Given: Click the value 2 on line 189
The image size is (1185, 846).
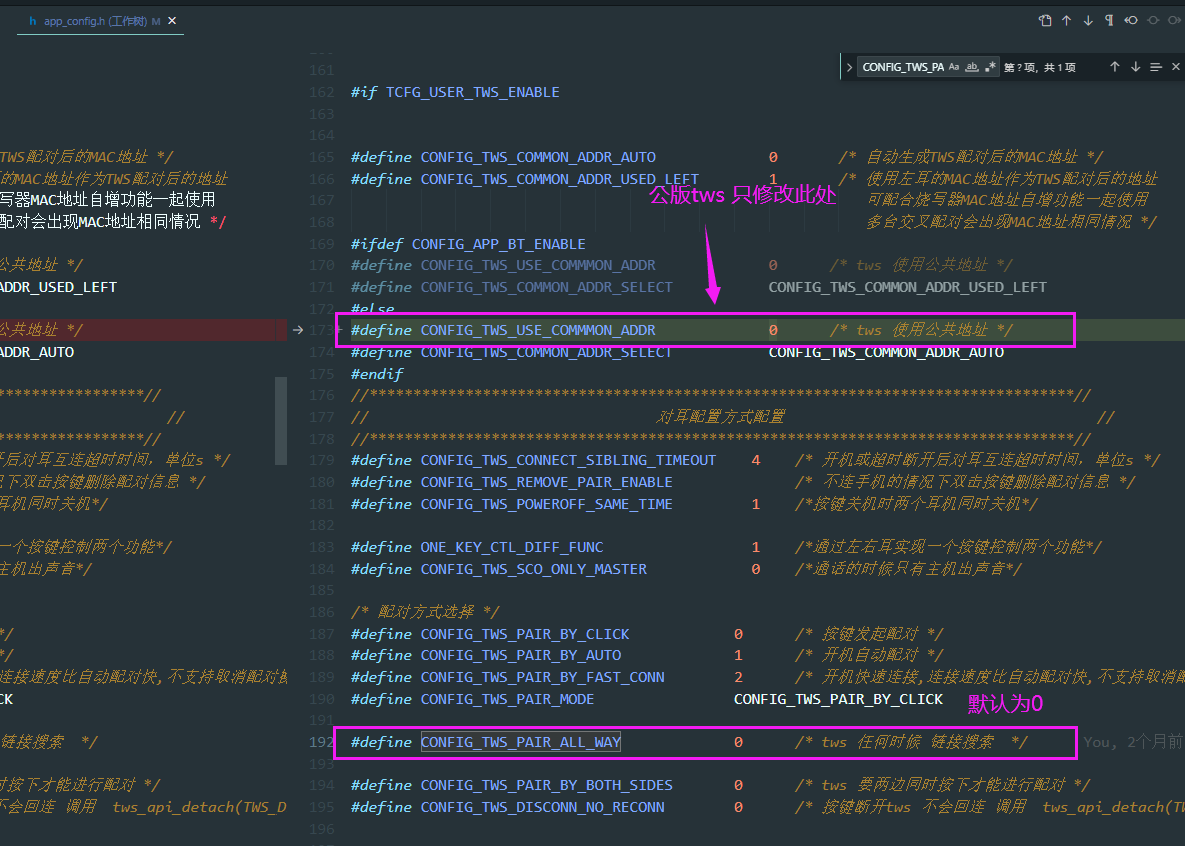Looking at the screenshot, I should tap(738, 677).
